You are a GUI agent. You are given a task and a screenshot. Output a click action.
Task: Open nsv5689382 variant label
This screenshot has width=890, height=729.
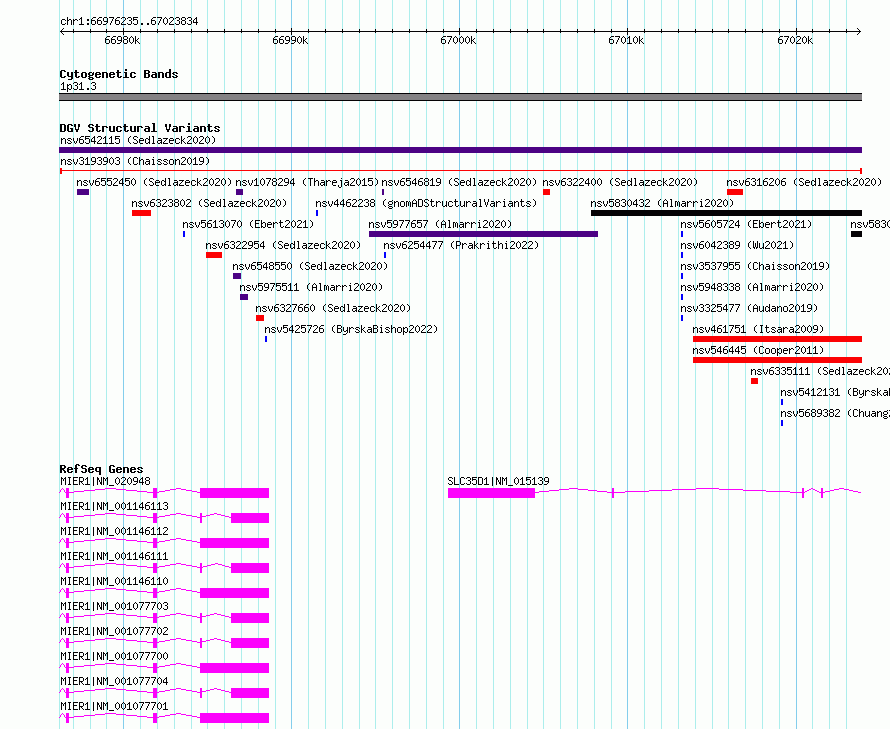coord(835,413)
